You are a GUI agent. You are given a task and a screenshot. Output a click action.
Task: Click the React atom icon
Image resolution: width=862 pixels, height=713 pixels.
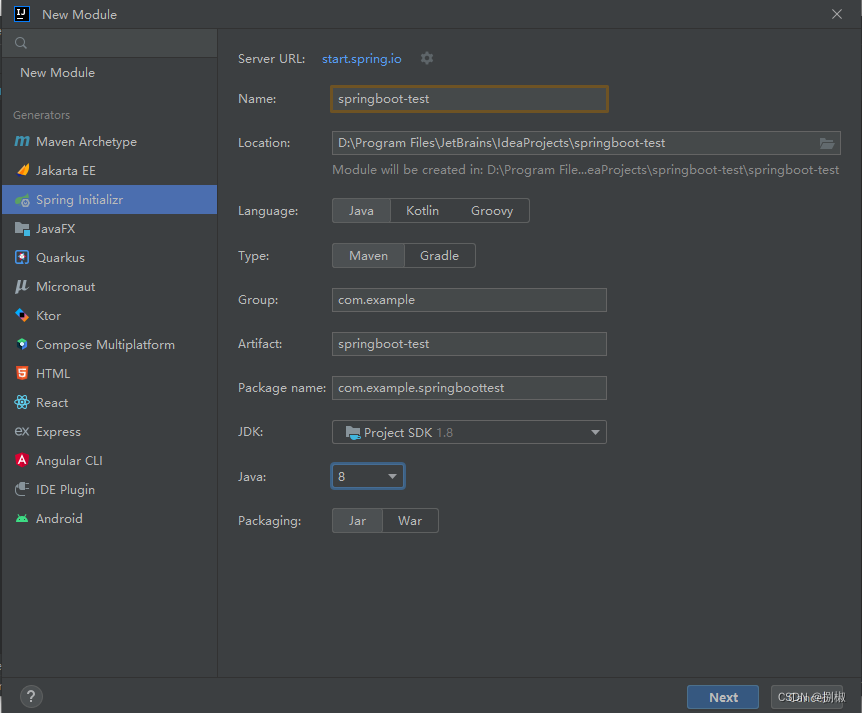(22, 402)
